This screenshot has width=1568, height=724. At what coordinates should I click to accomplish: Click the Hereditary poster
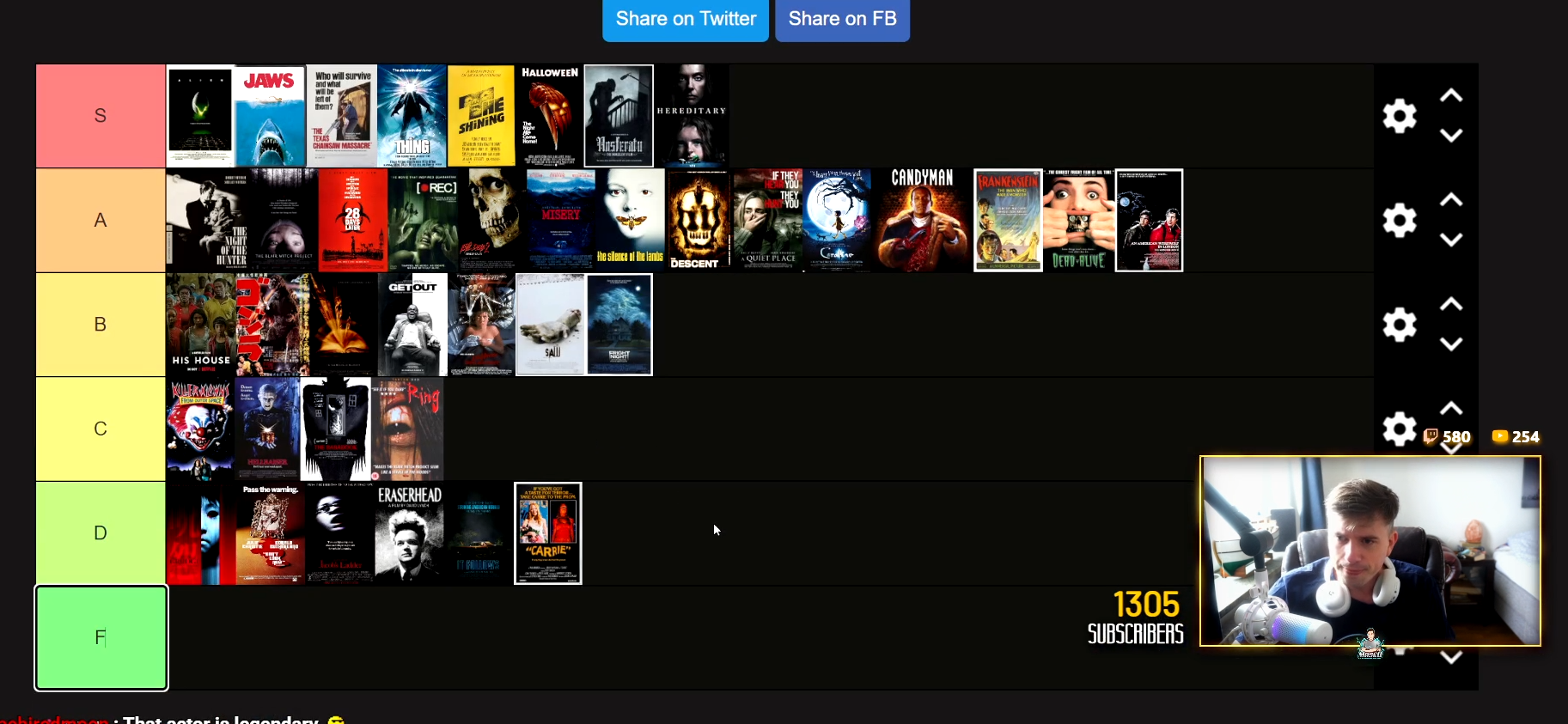point(692,116)
